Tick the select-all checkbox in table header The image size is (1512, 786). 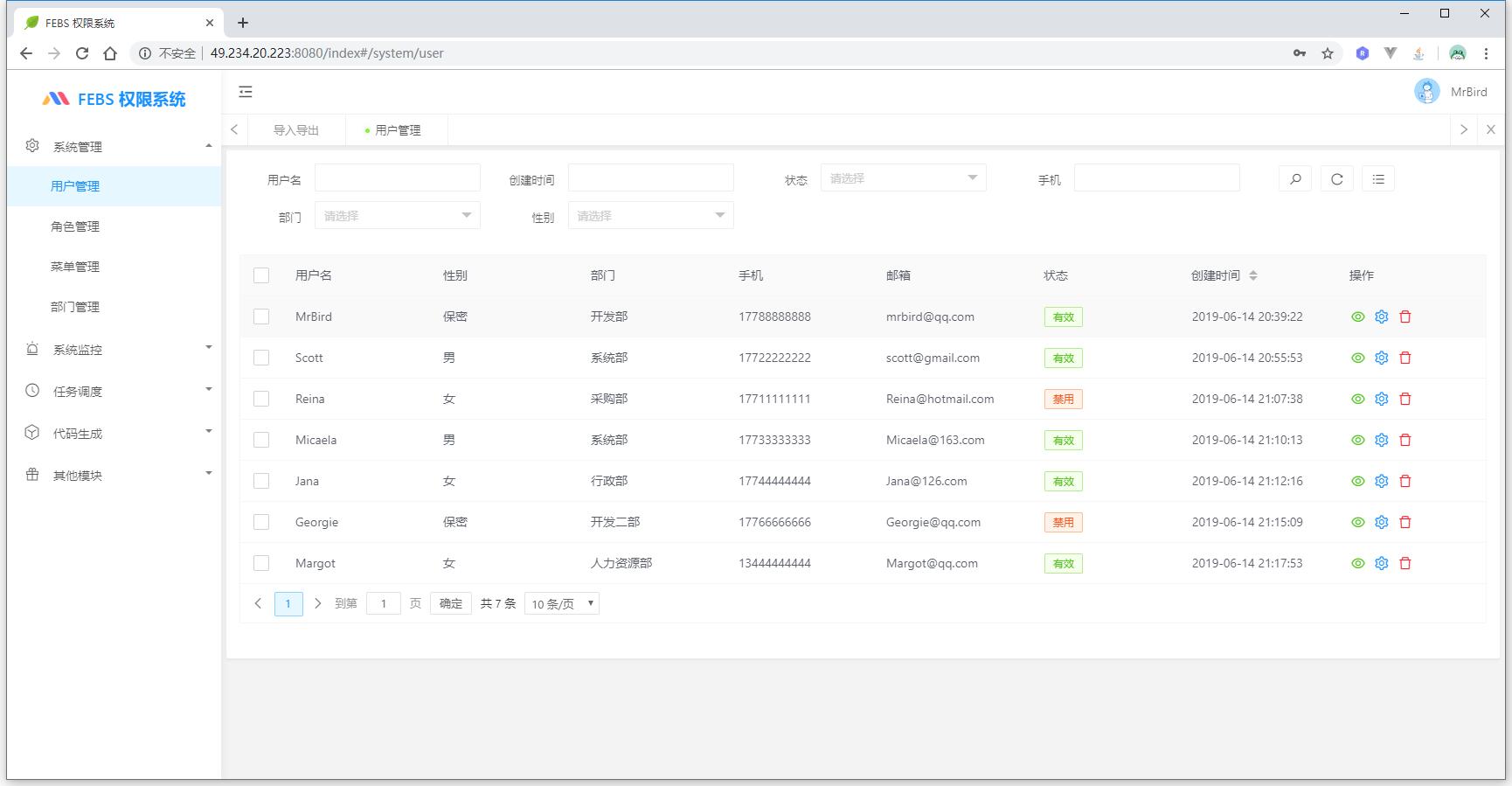tap(261, 275)
